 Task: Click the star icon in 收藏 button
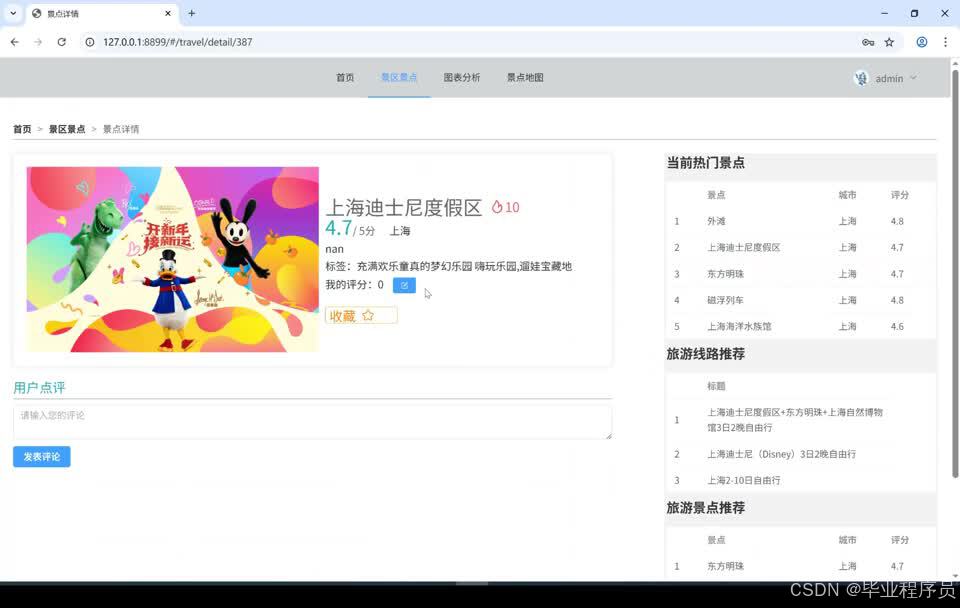pyautogui.click(x=368, y=315)
